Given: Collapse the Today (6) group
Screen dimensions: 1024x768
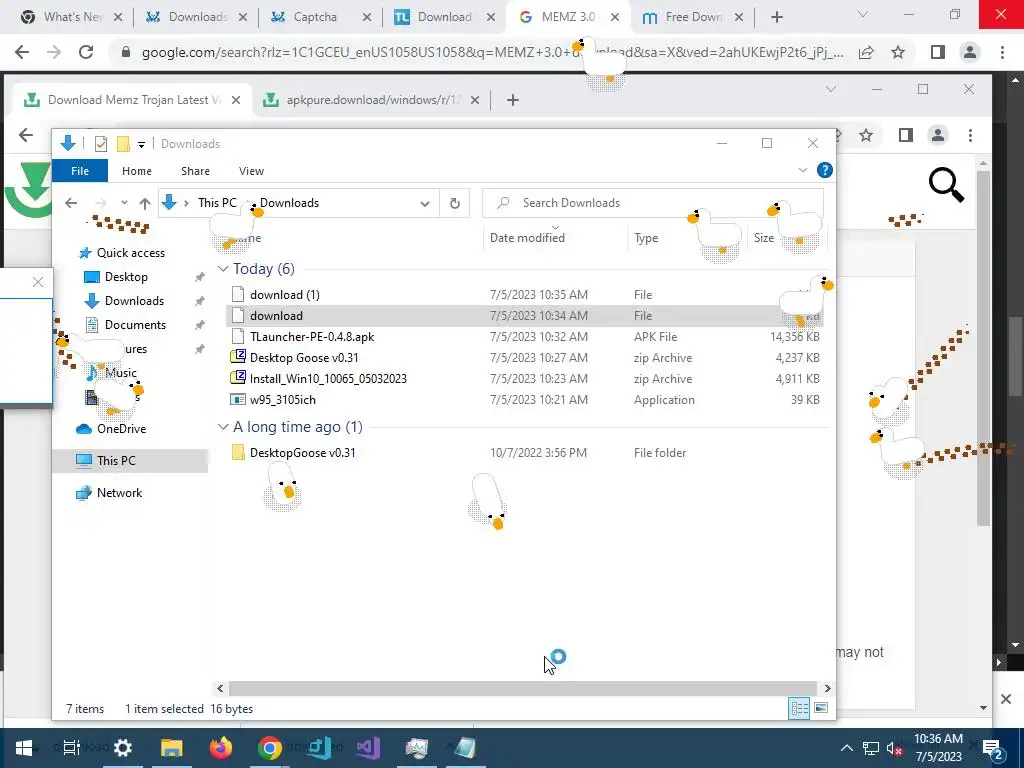Looking at the screenshot, I should coord(223,268).
